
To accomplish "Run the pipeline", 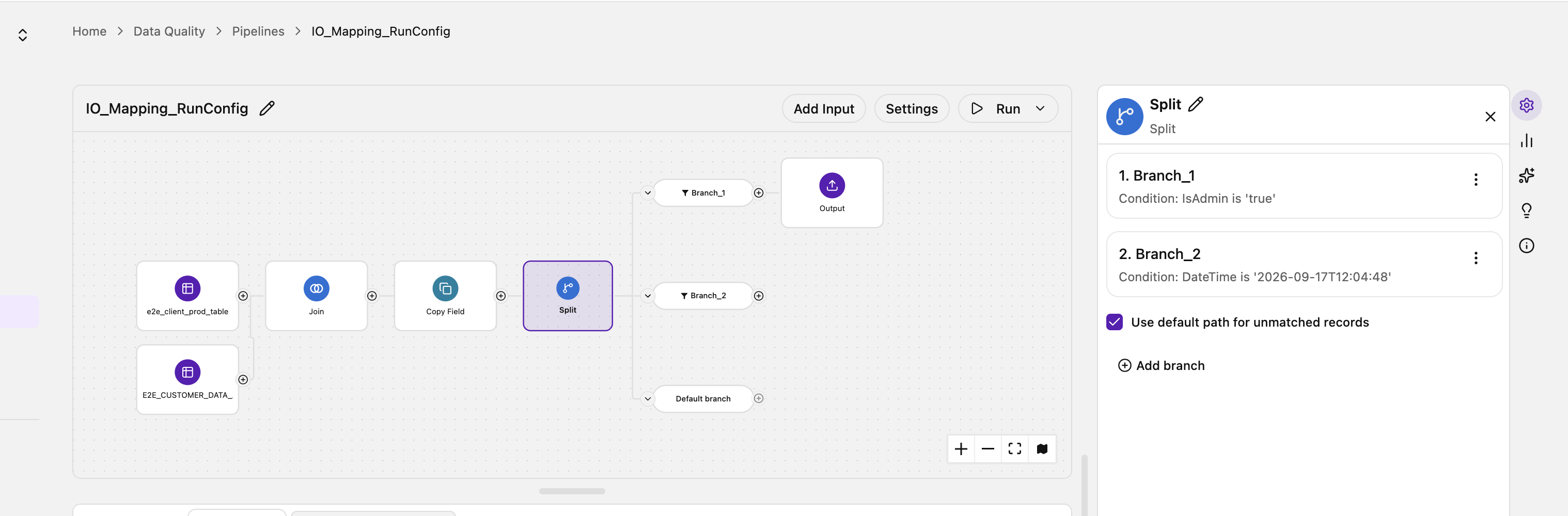I will point(996,109).
